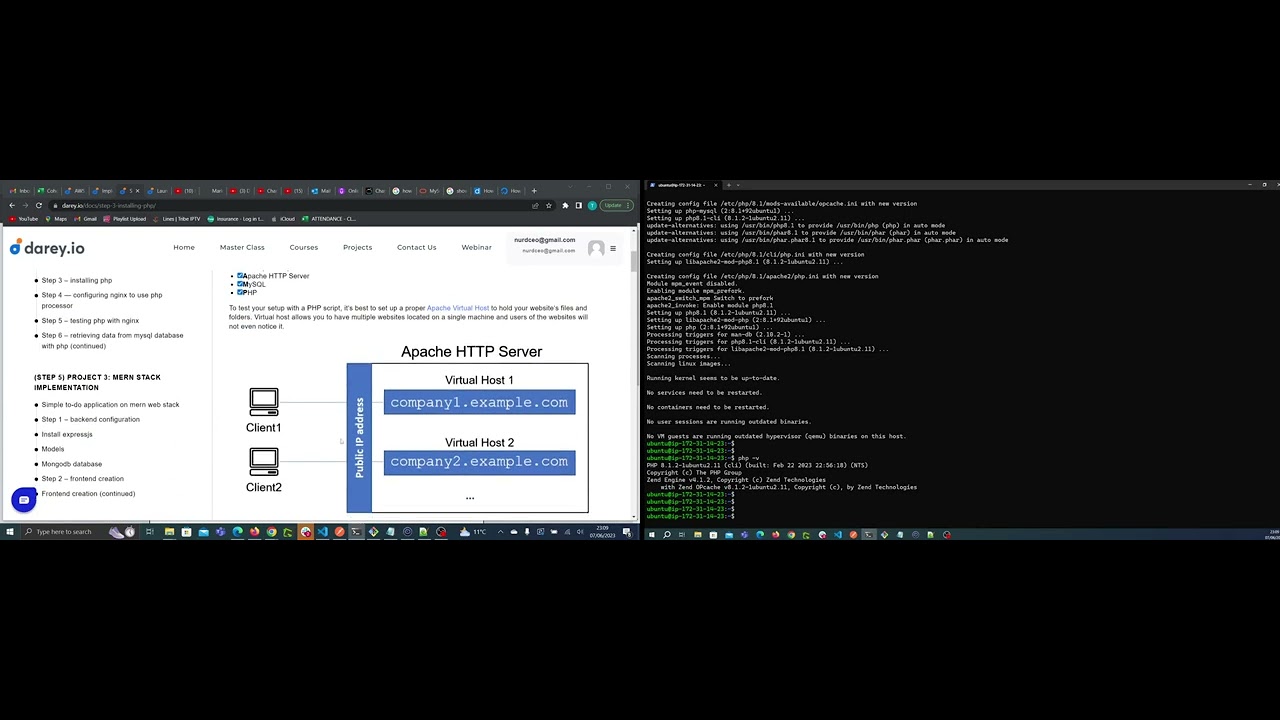The image size is (1280, 720).
Task: Open the YouTube bookmark
Action: [x=23, y=218]
